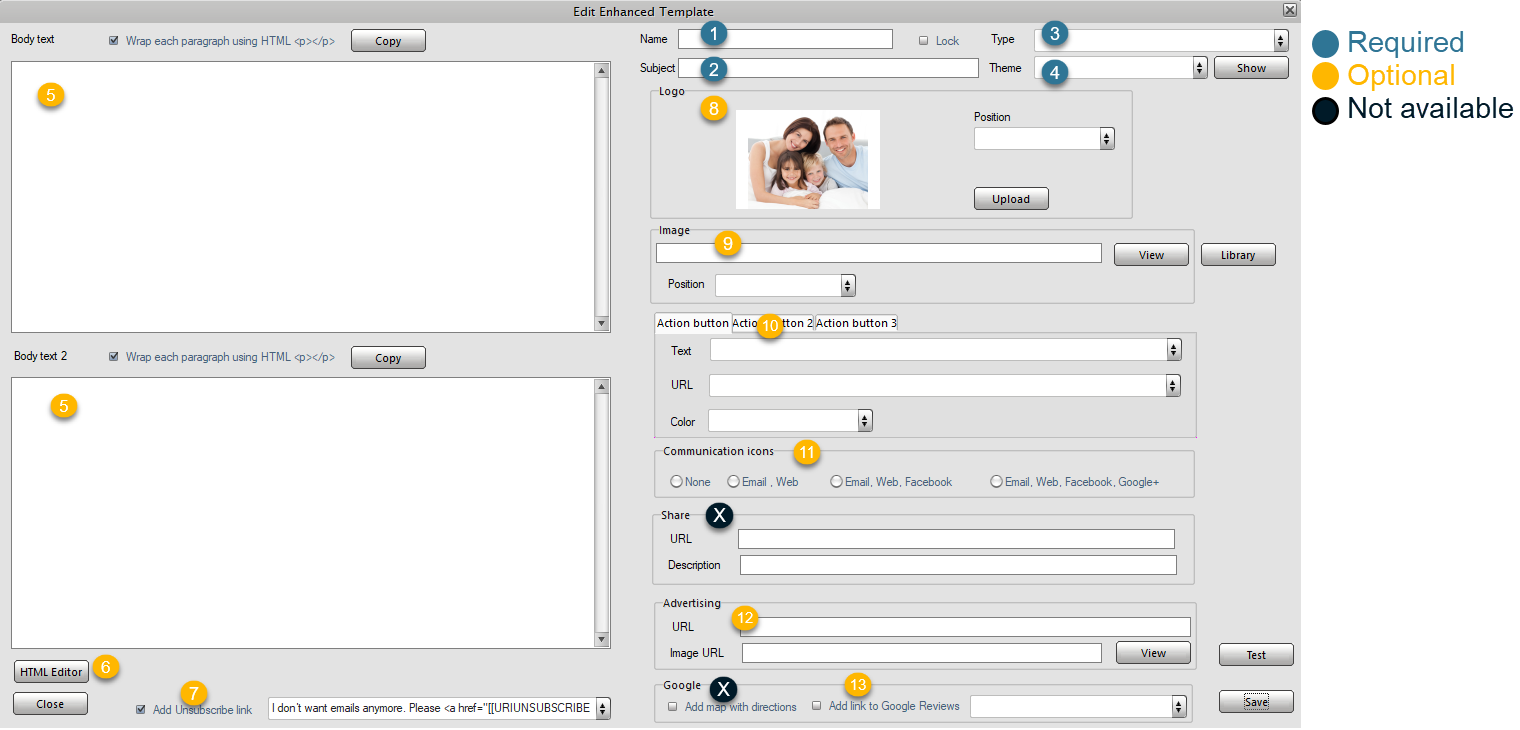Click inside the Body text editor area
Image resolution: width=1520 pixels, height=730 pixels.
(x=302, y=197)
